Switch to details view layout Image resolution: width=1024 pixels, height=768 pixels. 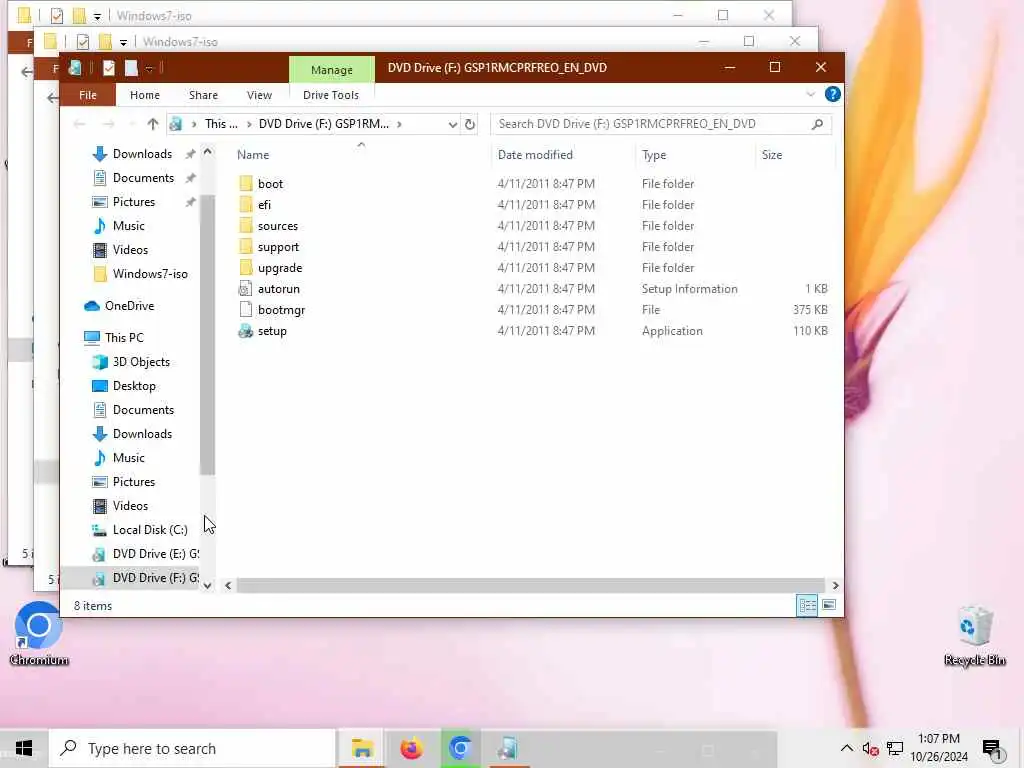807,605
